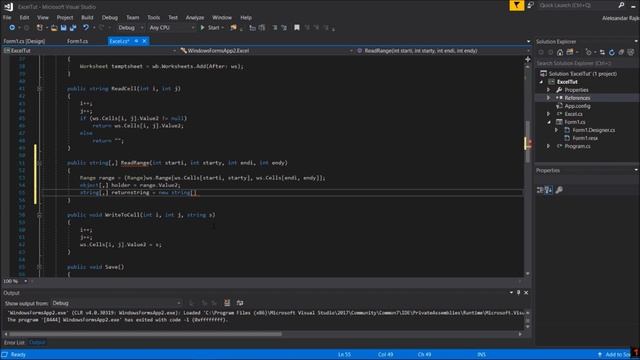Open the Debug solution configuration dropdown
Screen dimensions: 640x360
[x=130, y=28]
